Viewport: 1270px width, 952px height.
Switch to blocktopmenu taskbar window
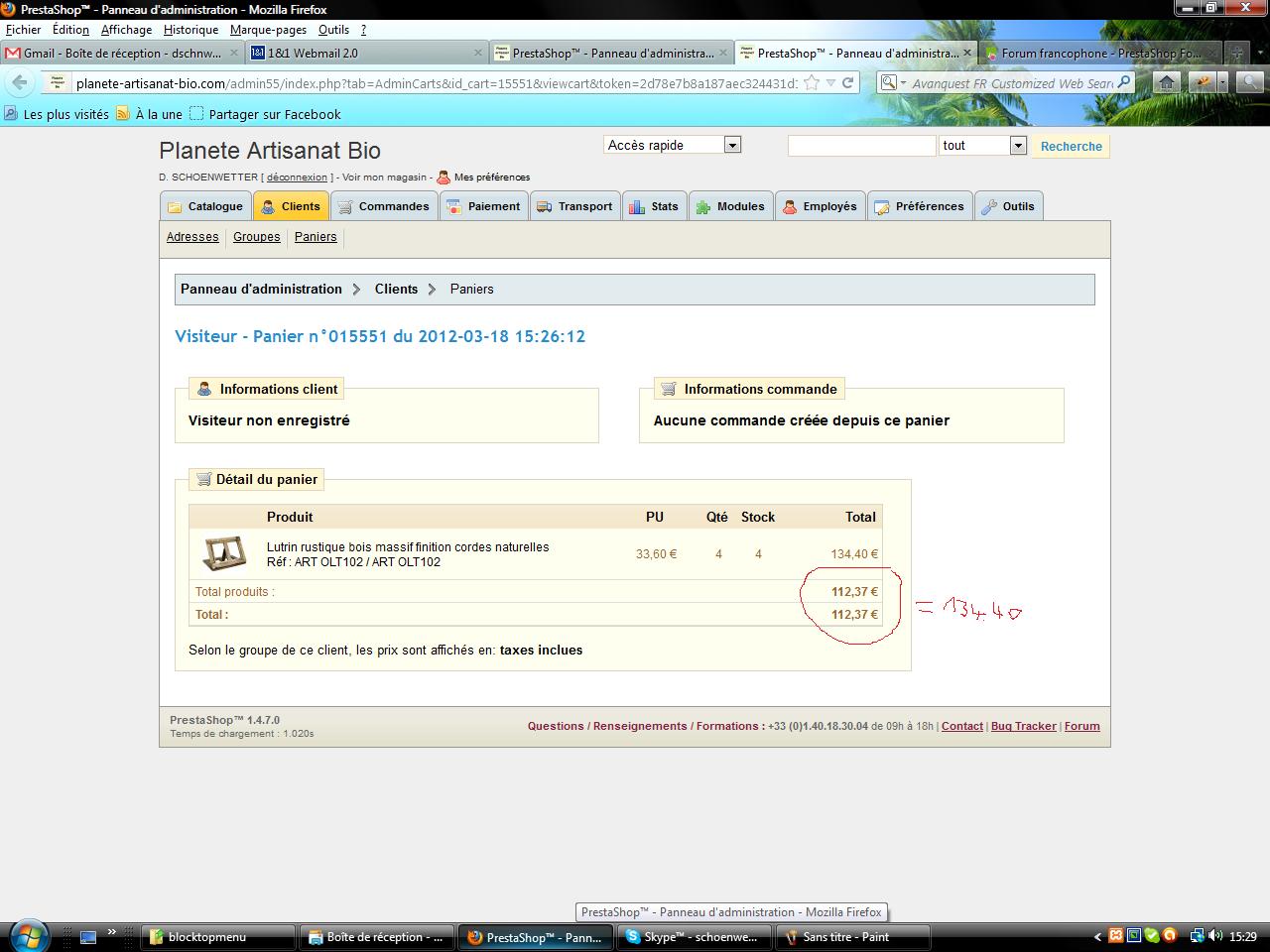click(x=219, y=936)
